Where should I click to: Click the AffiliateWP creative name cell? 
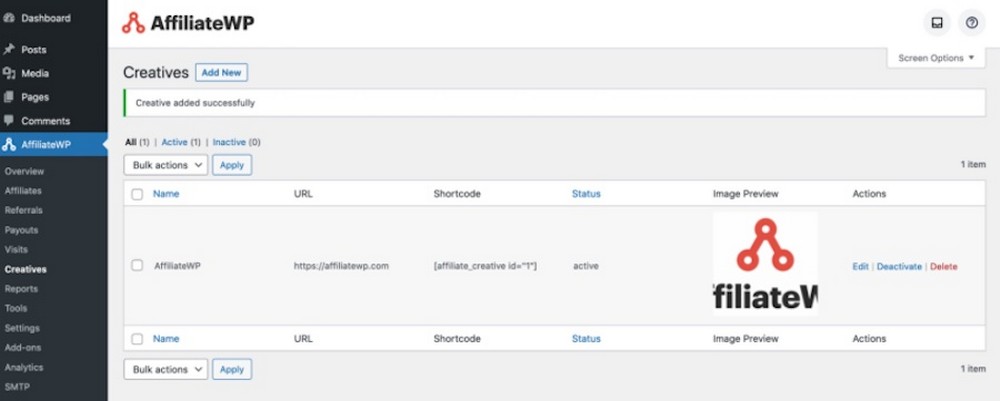tap(177, 266)
